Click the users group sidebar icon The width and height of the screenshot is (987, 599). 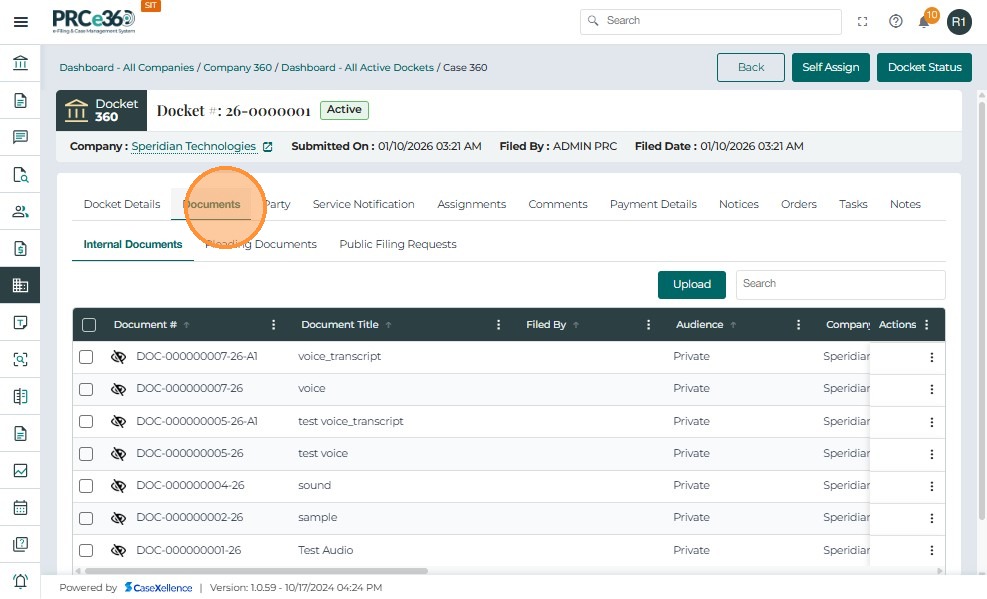(20, 211)
